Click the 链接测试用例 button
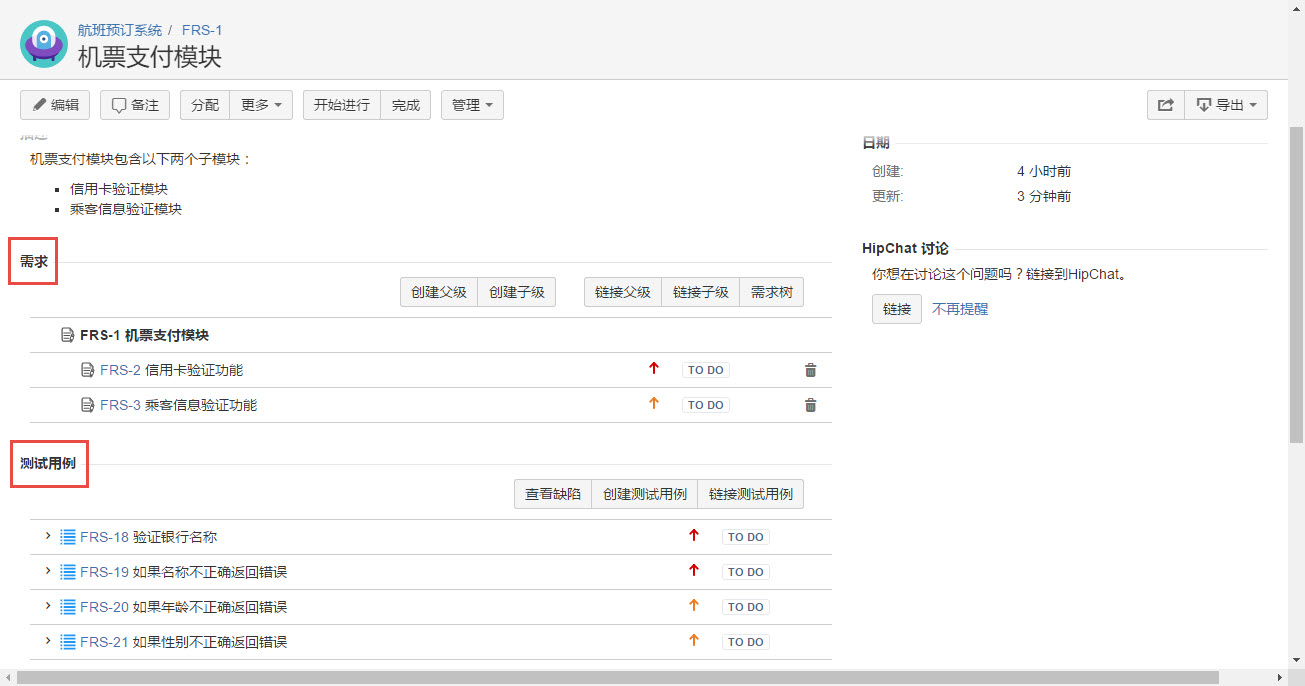The width and height of the screenshot is (1305, 686). point(751,494)
